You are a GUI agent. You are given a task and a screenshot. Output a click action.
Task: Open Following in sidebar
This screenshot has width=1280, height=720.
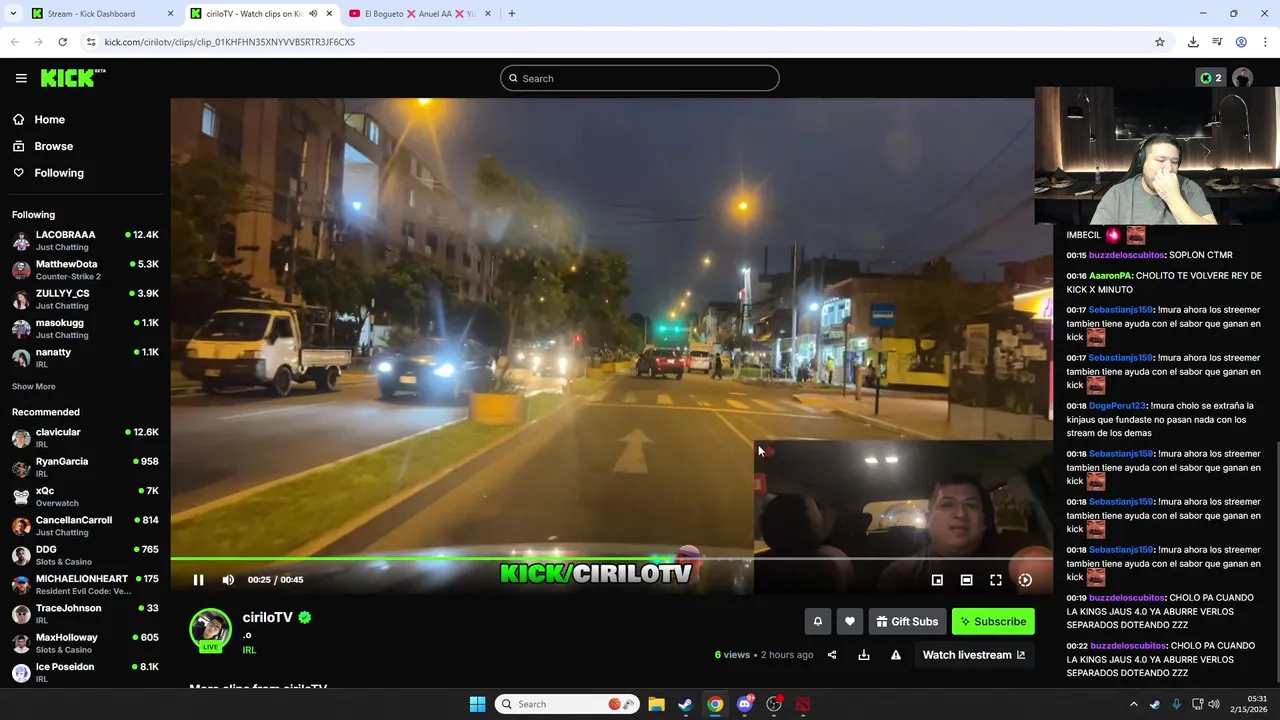point(59,173)
